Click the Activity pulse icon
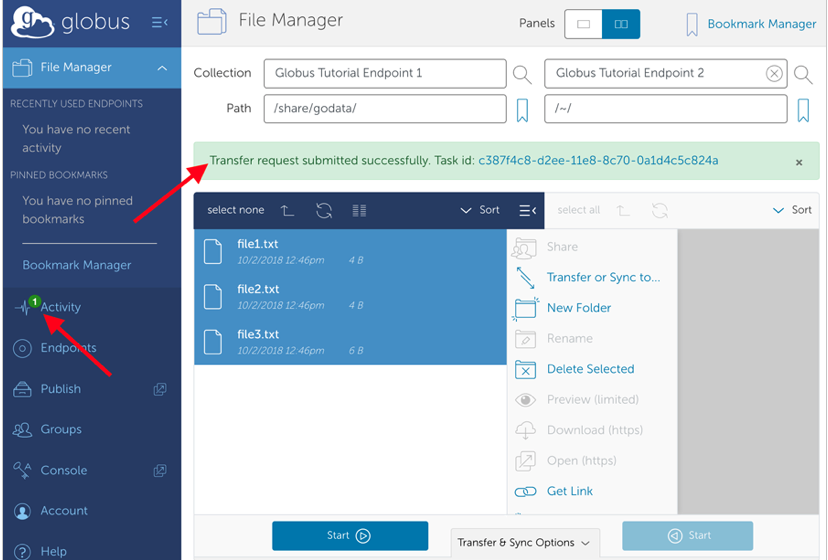 click(x=23, y=307)
